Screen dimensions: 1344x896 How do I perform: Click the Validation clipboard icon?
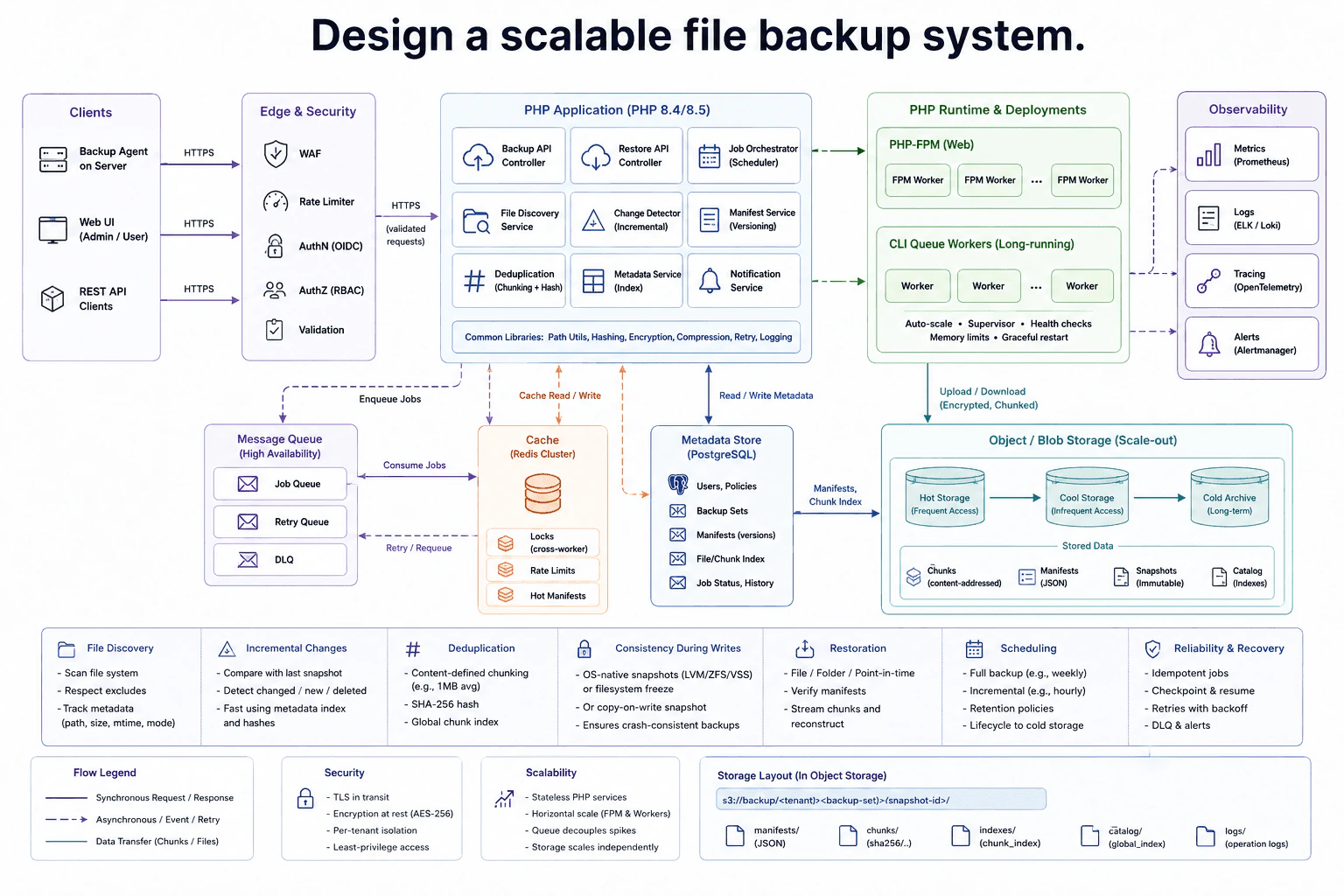275,330
